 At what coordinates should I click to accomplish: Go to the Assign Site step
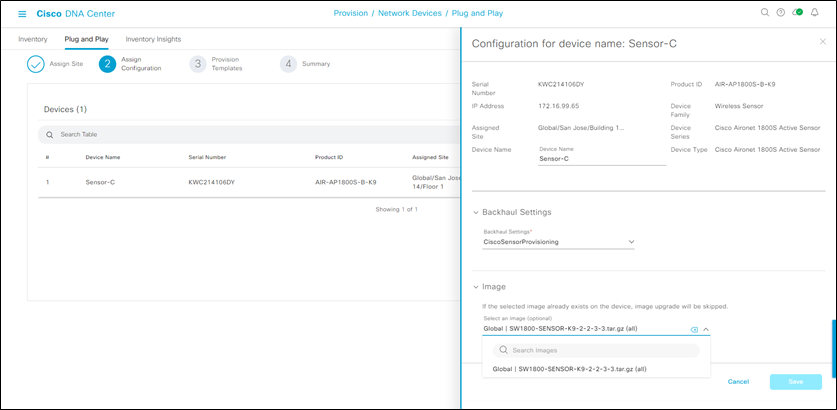point(56,64)
